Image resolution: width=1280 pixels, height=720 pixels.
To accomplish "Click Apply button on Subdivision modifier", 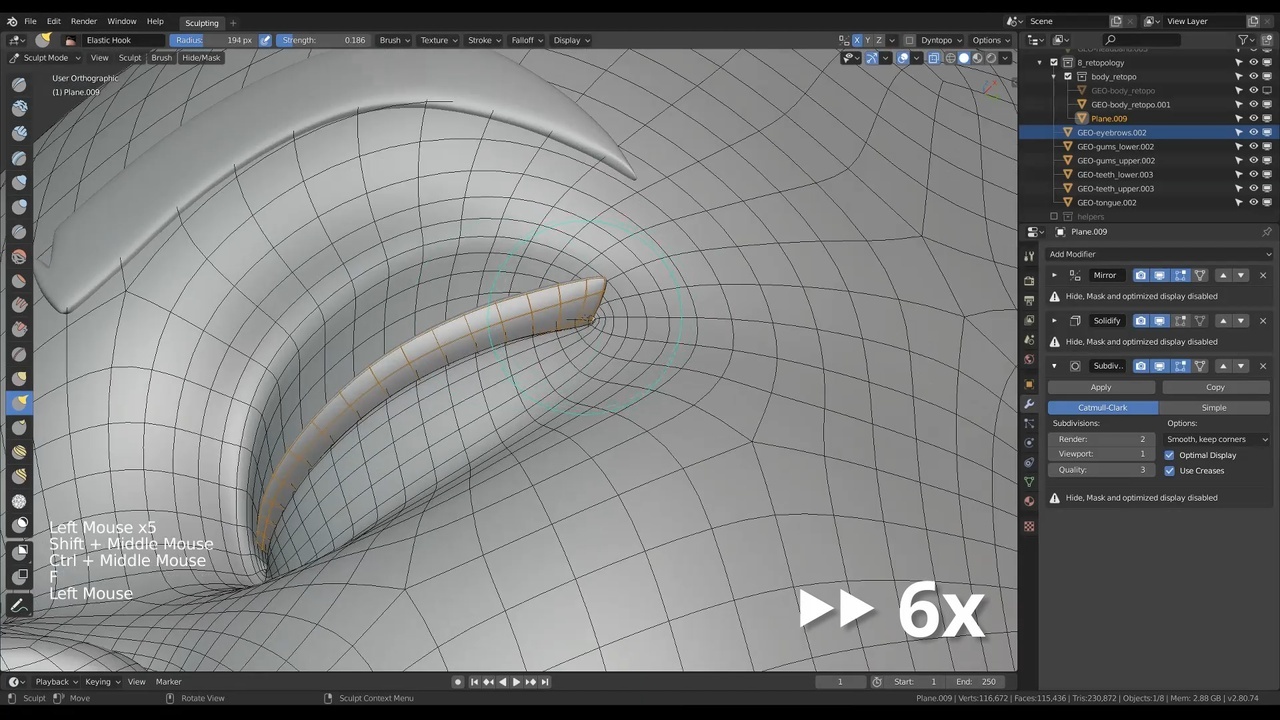I will [1101, 387].
